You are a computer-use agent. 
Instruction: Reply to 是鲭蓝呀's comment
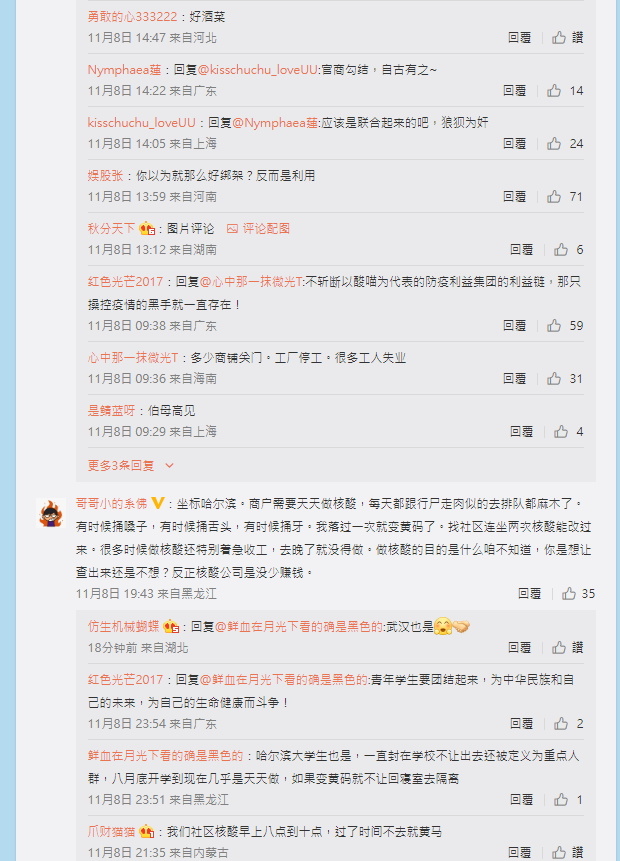coord(521,432)
